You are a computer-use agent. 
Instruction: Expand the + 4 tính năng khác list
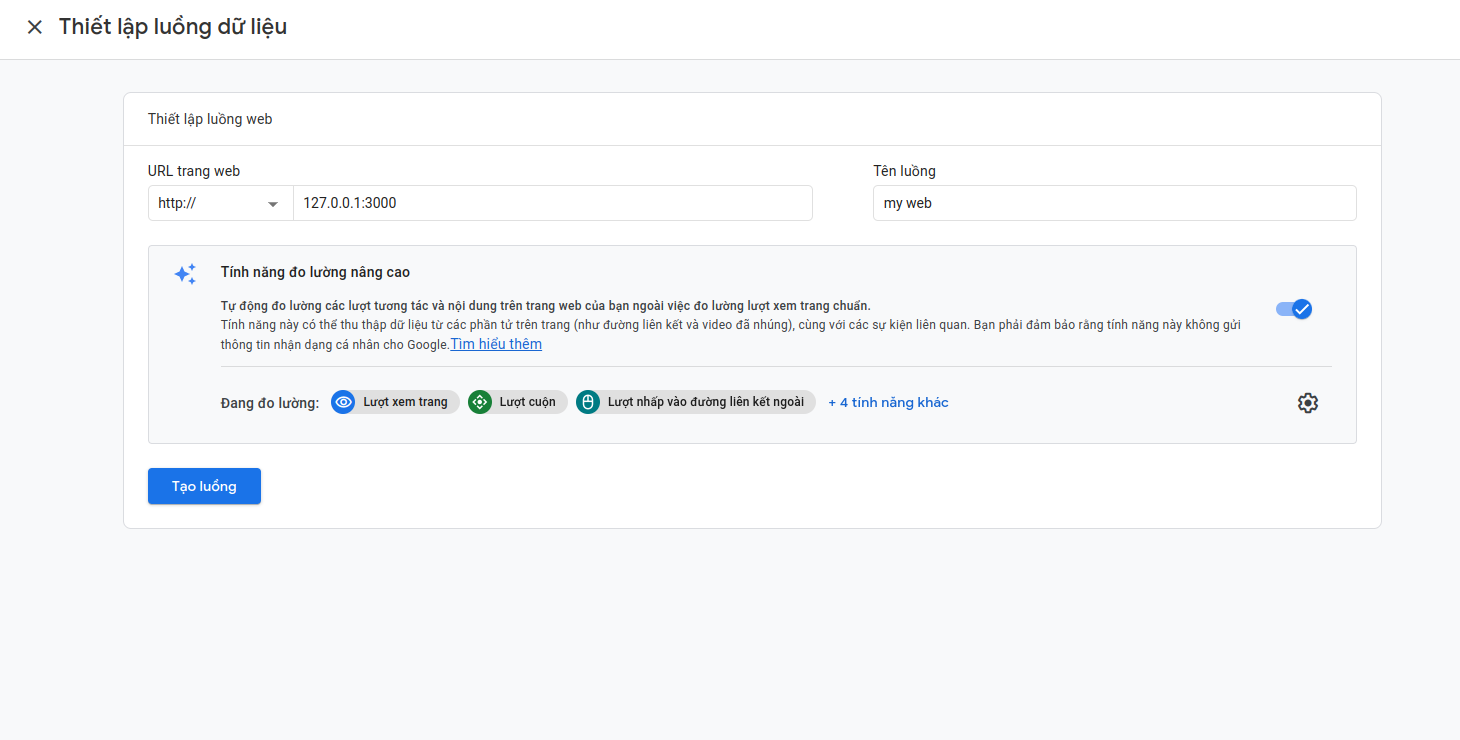click(888, 402)
